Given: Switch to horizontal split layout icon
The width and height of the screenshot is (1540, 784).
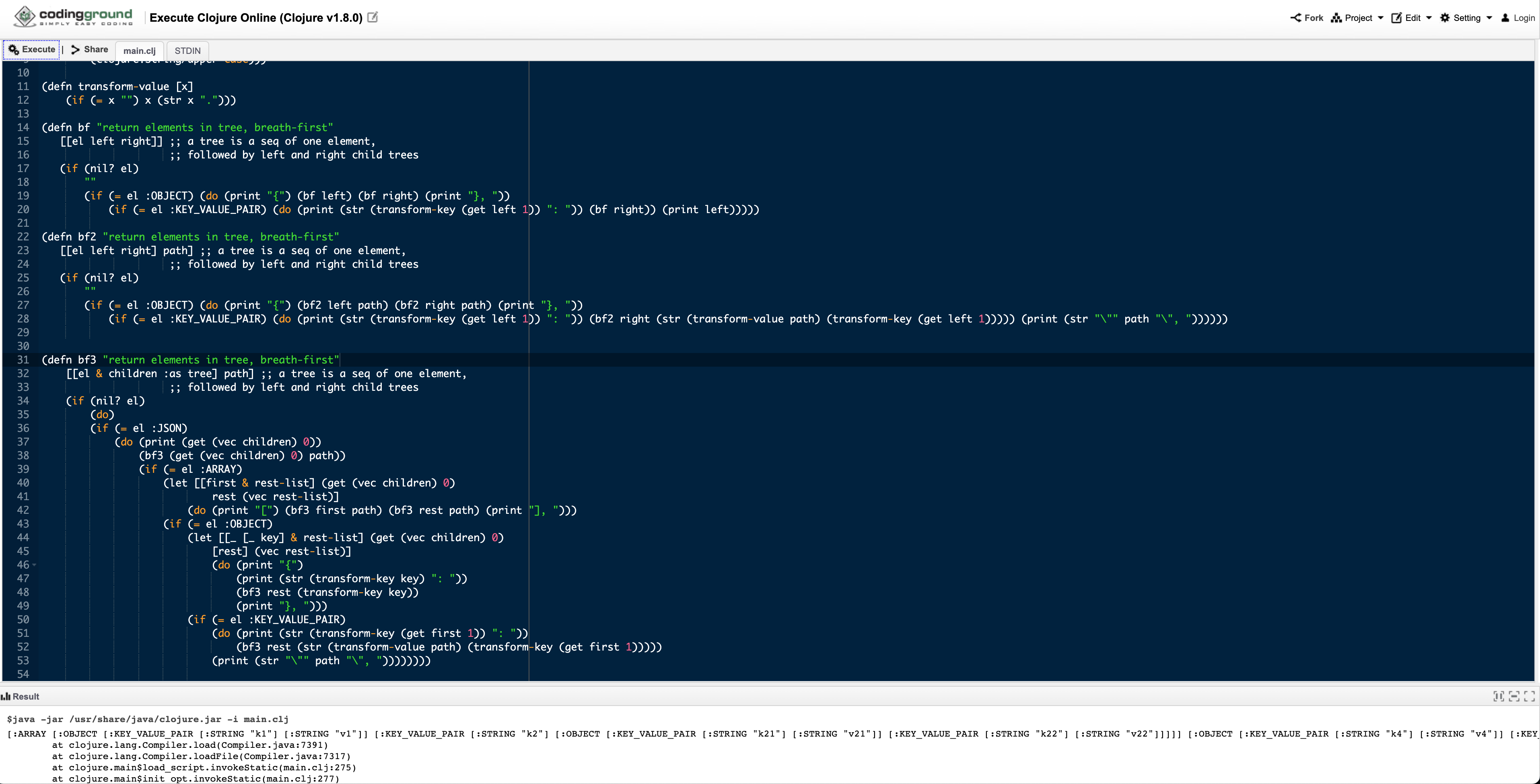Looking at the screenshot, I should click(1514, 696).
